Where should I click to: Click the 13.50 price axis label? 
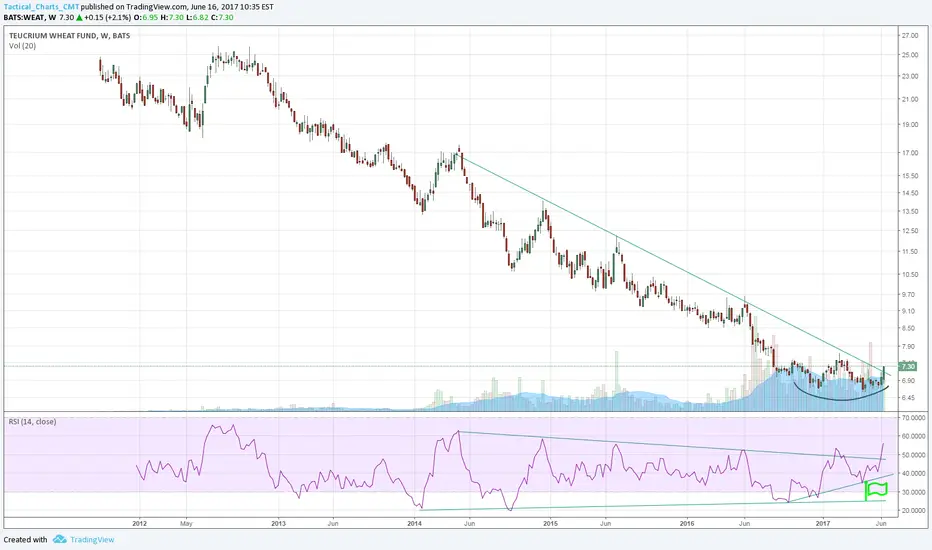910,211
